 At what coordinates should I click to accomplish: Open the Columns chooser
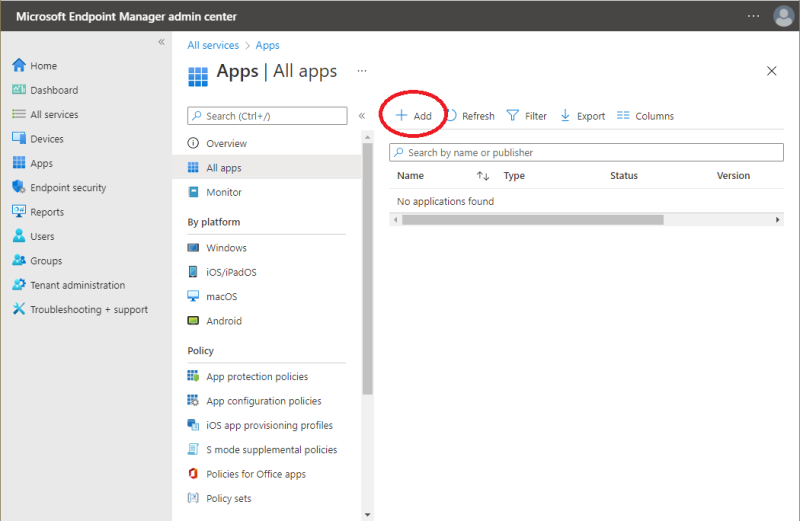coord(645,116)
